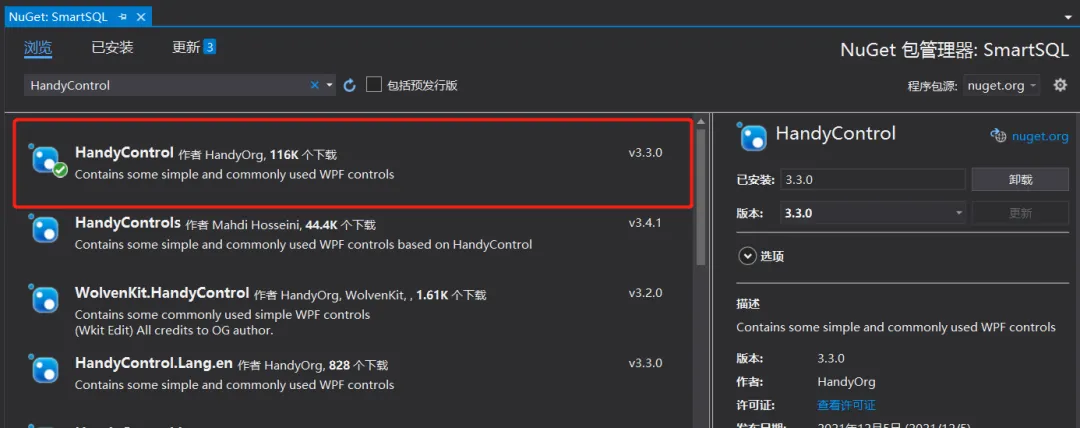This screenshot has width=1080, height=428.
Task: Open NuGet settings gear icon
Action: [1061, 85]
